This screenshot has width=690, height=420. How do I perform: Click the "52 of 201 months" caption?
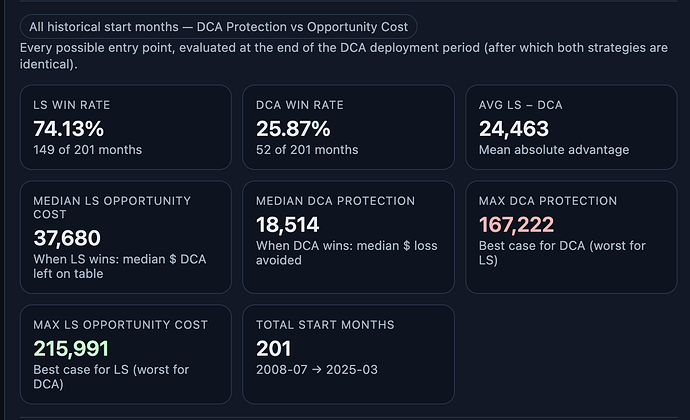pos(307,150)
